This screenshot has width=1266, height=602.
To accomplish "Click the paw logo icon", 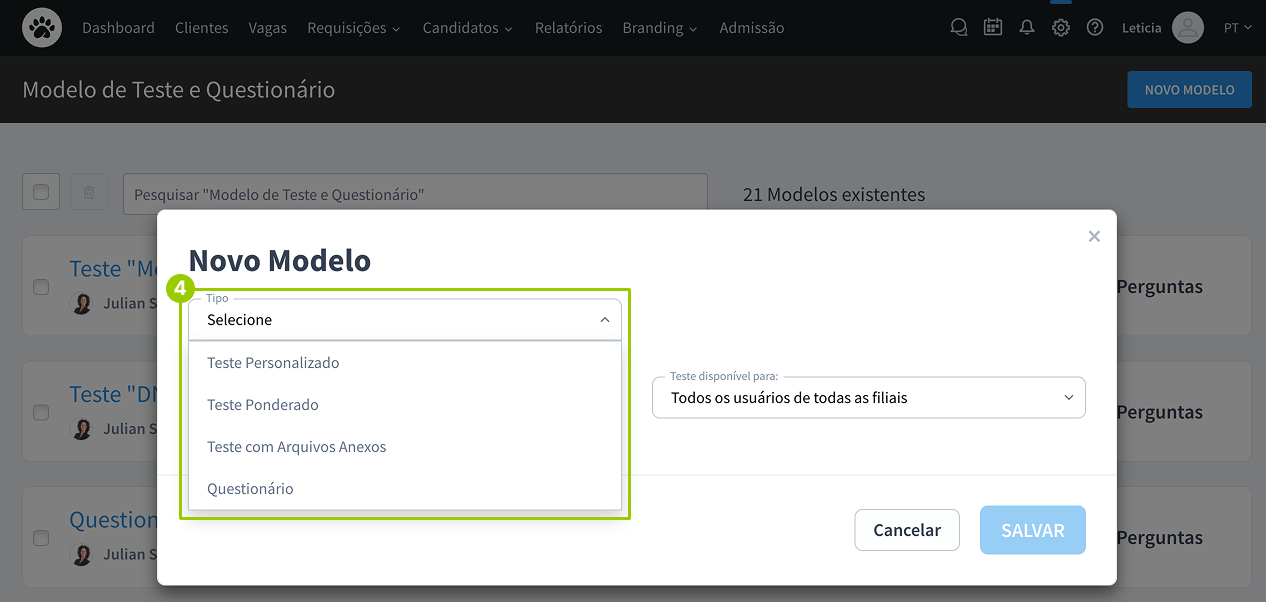I will point(42,28).
